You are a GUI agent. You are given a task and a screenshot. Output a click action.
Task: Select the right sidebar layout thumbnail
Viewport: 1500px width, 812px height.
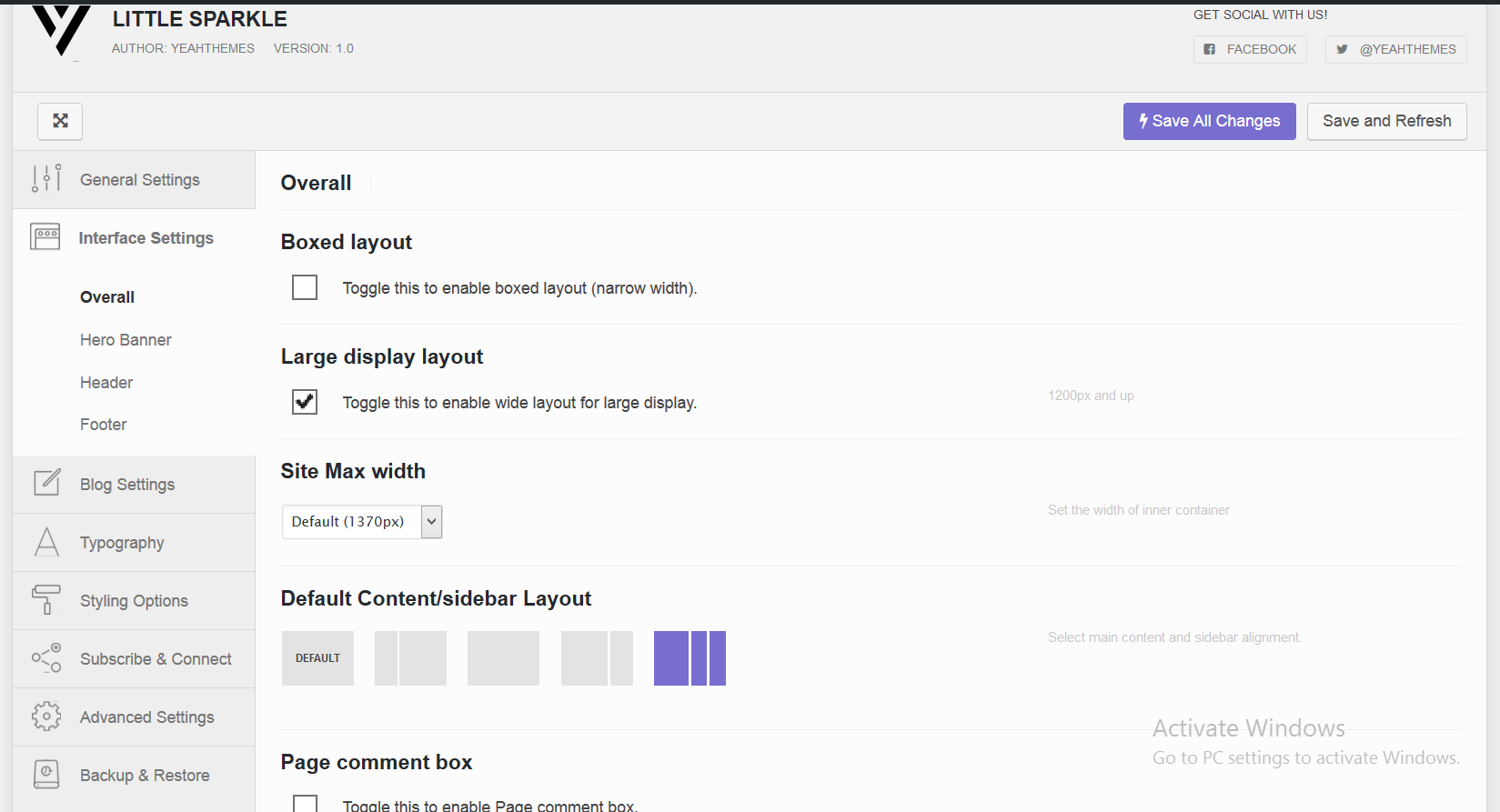pos(597,658)
